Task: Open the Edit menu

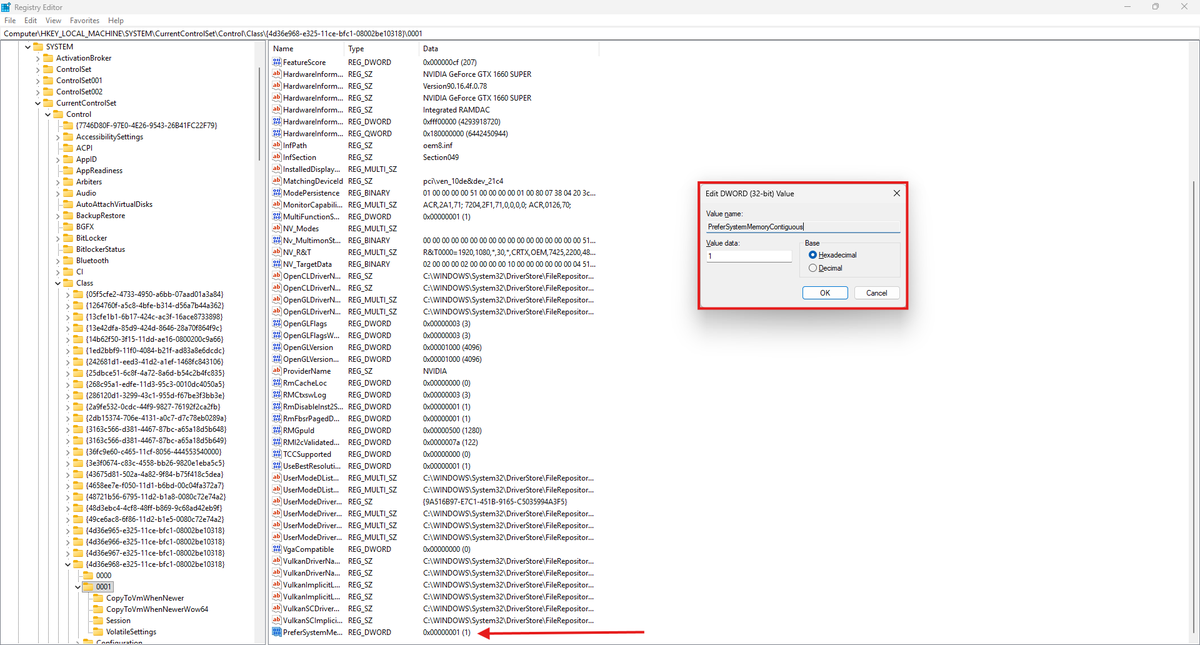Action: tap(31, 20)
